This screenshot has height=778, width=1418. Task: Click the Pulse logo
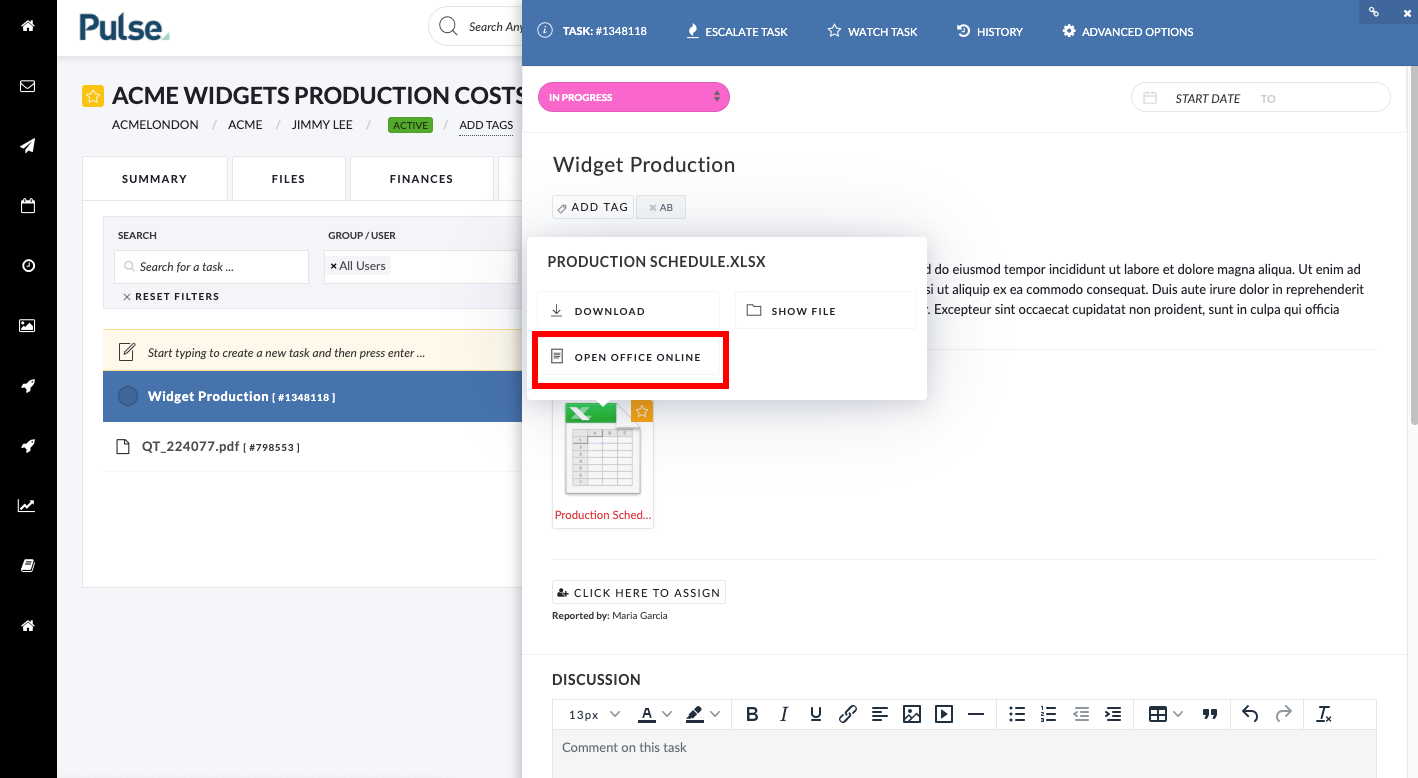click(x=125, y=27)
